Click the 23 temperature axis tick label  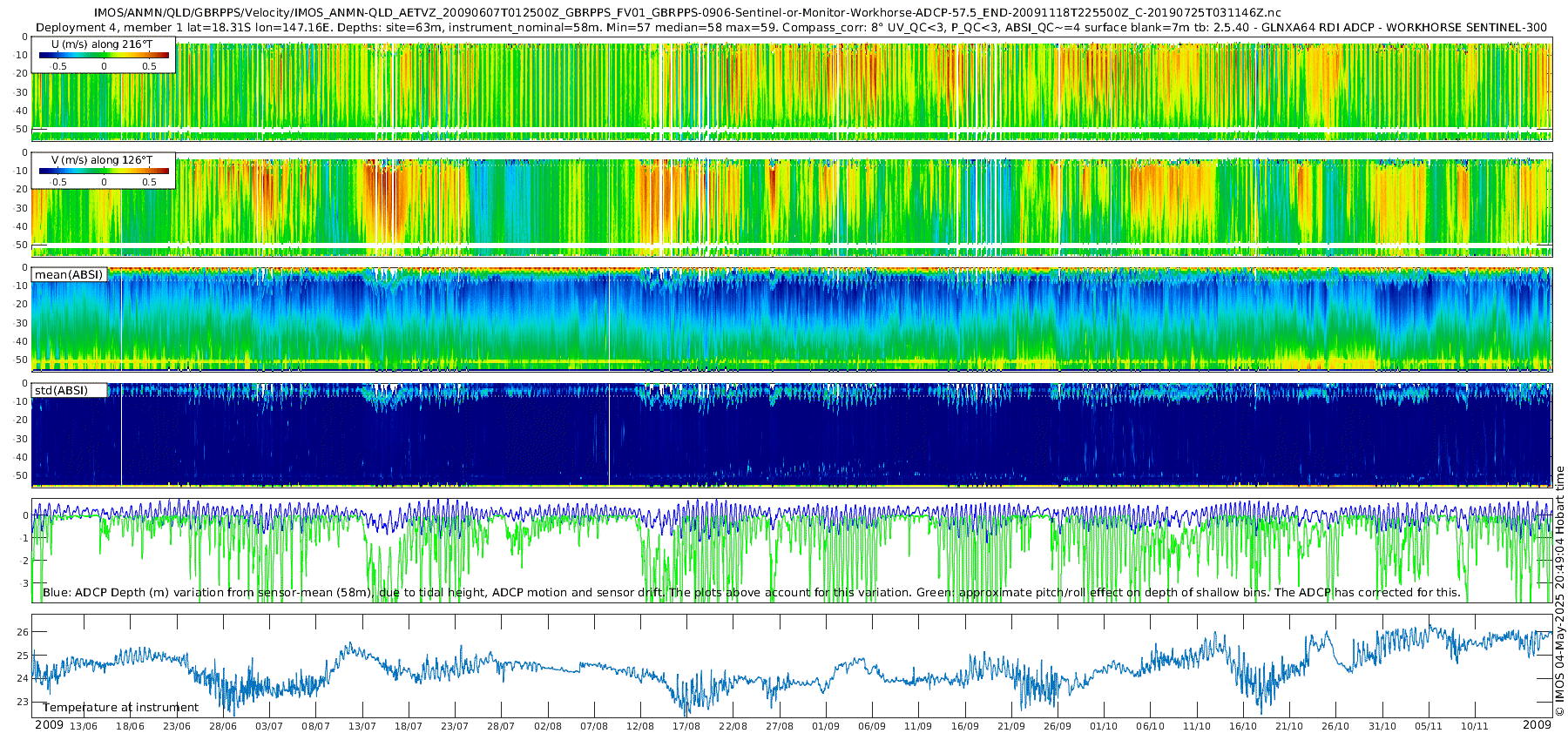click(23, 702)
